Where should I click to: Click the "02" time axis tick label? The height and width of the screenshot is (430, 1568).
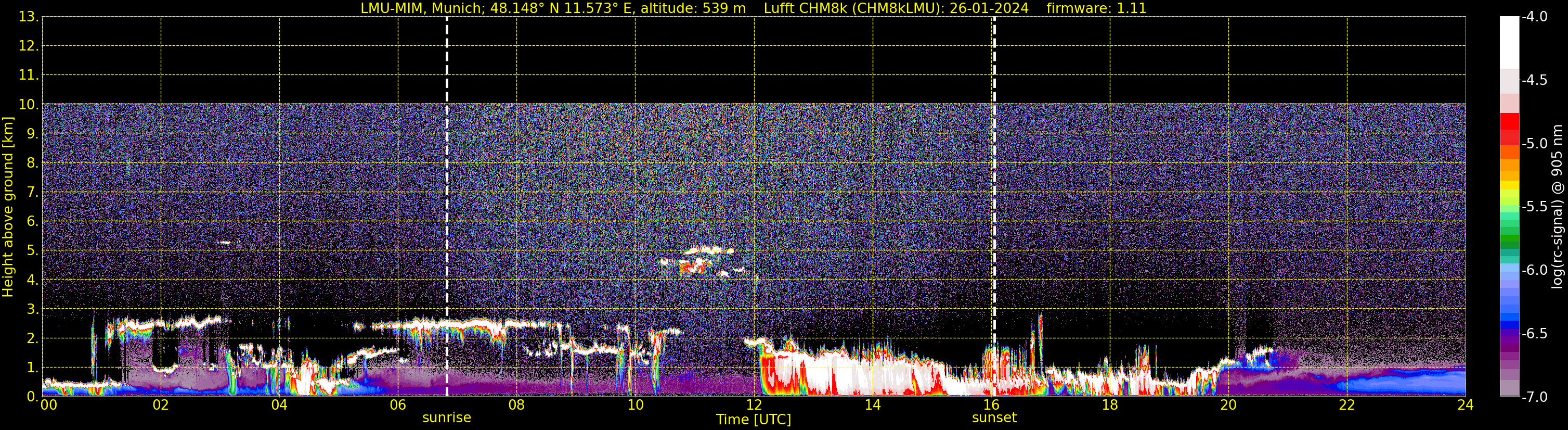[x=161, y=405]
